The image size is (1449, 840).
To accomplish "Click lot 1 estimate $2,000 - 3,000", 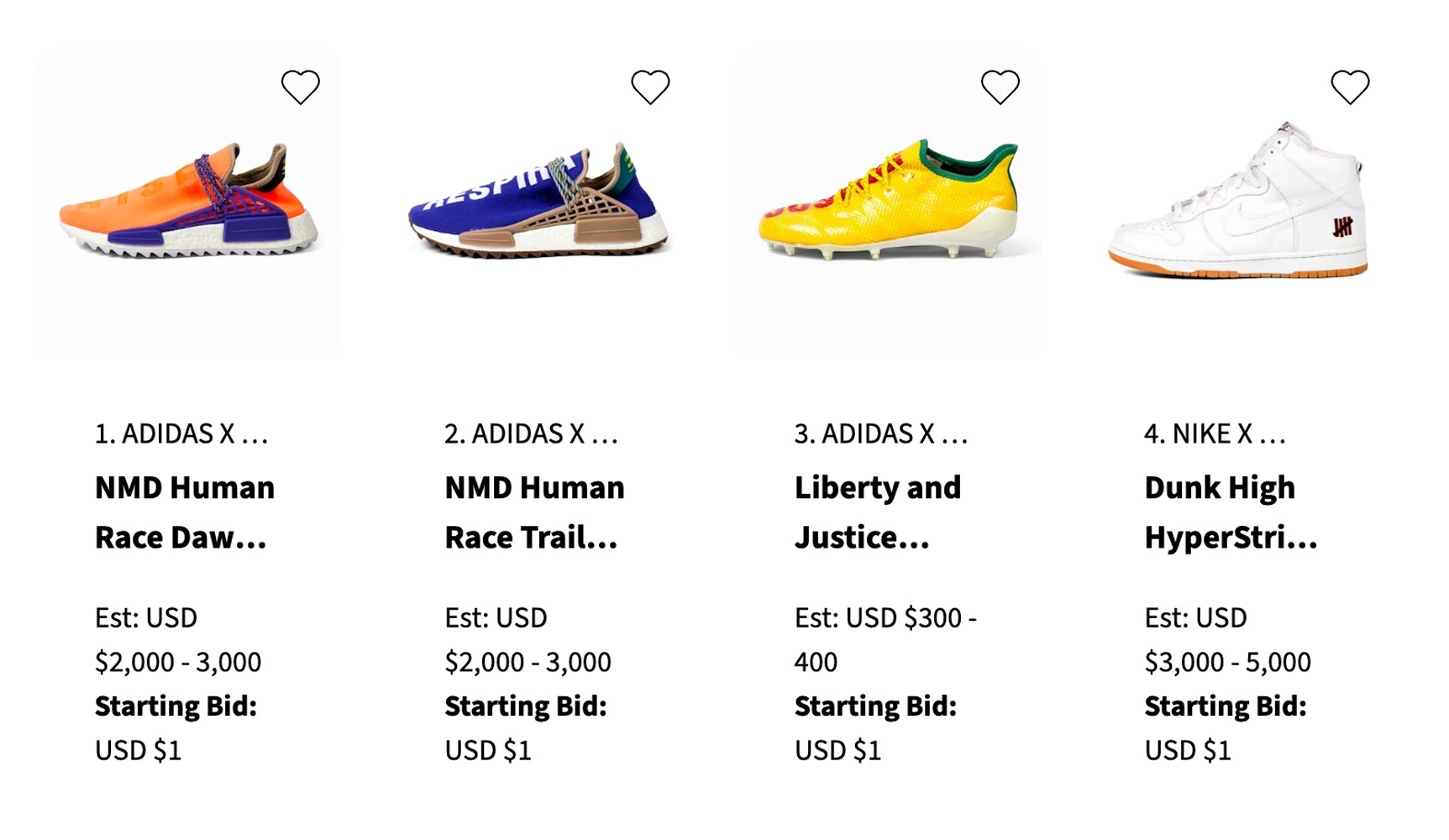I will click(178, 661).
